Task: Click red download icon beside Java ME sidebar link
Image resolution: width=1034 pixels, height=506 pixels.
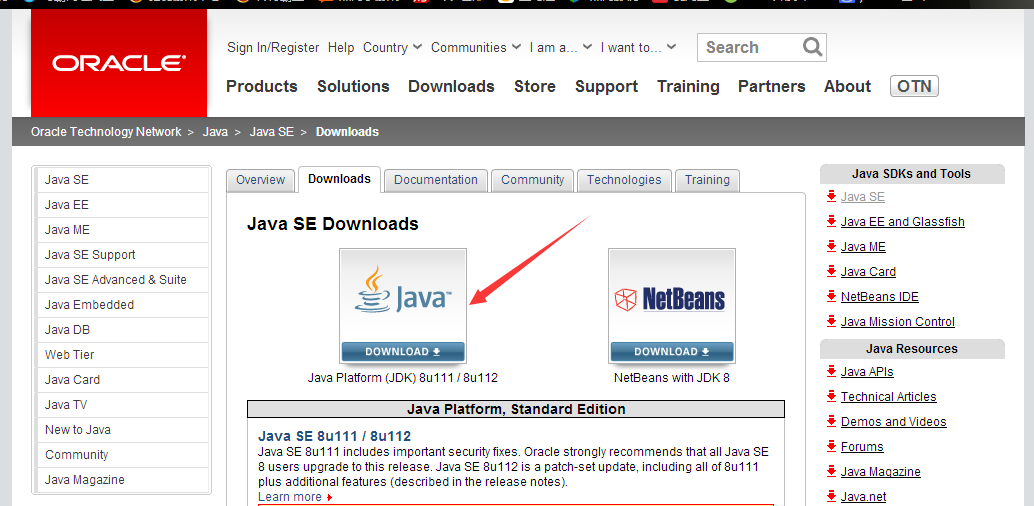Action: pos(831,247)
